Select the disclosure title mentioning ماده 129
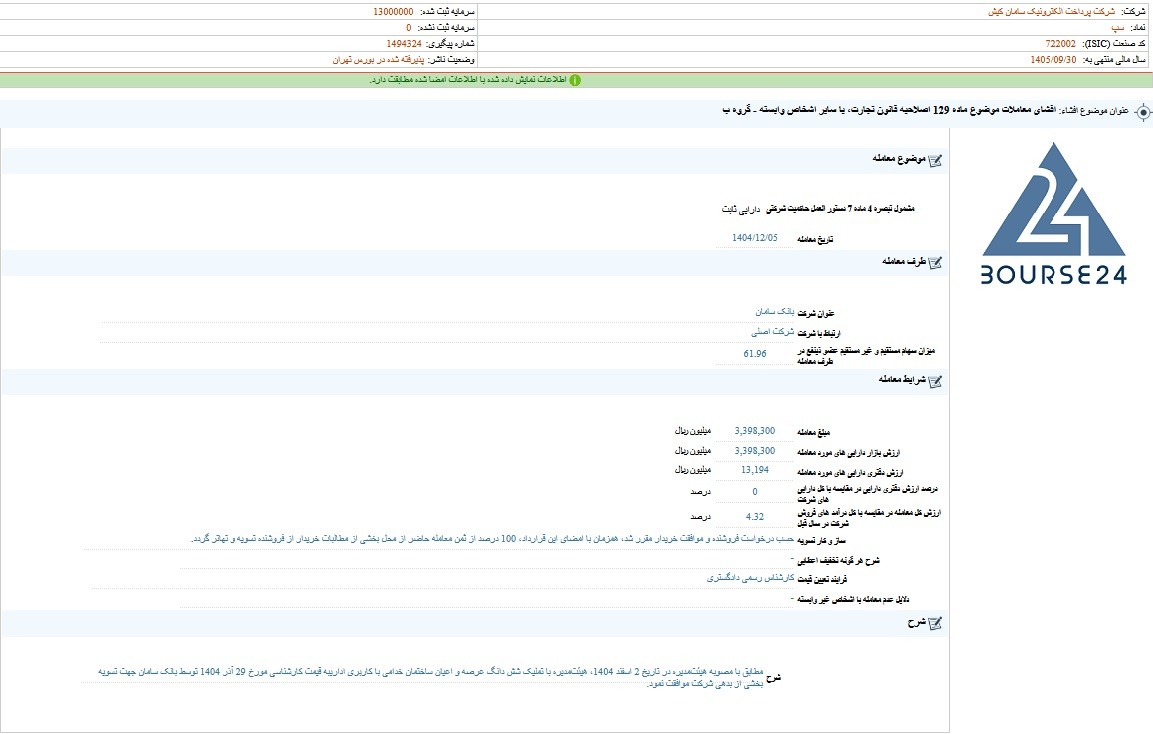This screenshot has height=734, width=1153. tap(890, 110)
